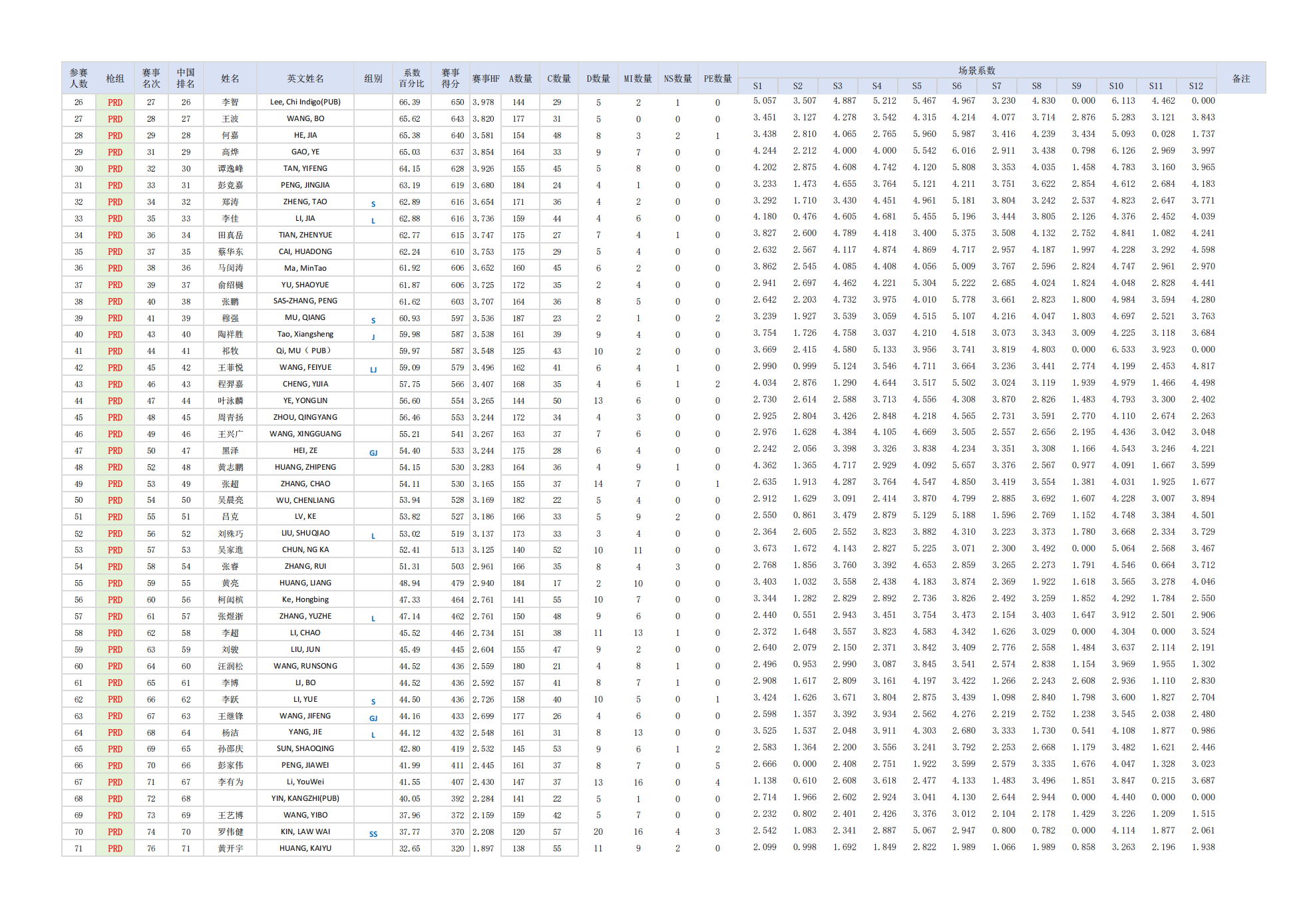Image resolution: width=1307 pixels, height=924 pixels.
Task: Click the 赛事HF column header
Action: point(486,78)
